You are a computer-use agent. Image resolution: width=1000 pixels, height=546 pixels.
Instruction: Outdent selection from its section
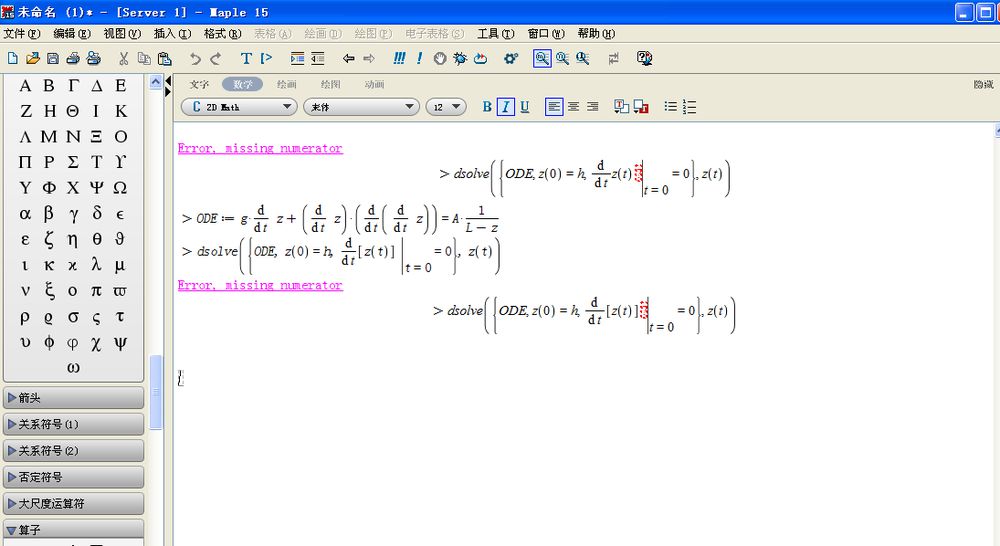pyautogui.click(x=318, y=59)
